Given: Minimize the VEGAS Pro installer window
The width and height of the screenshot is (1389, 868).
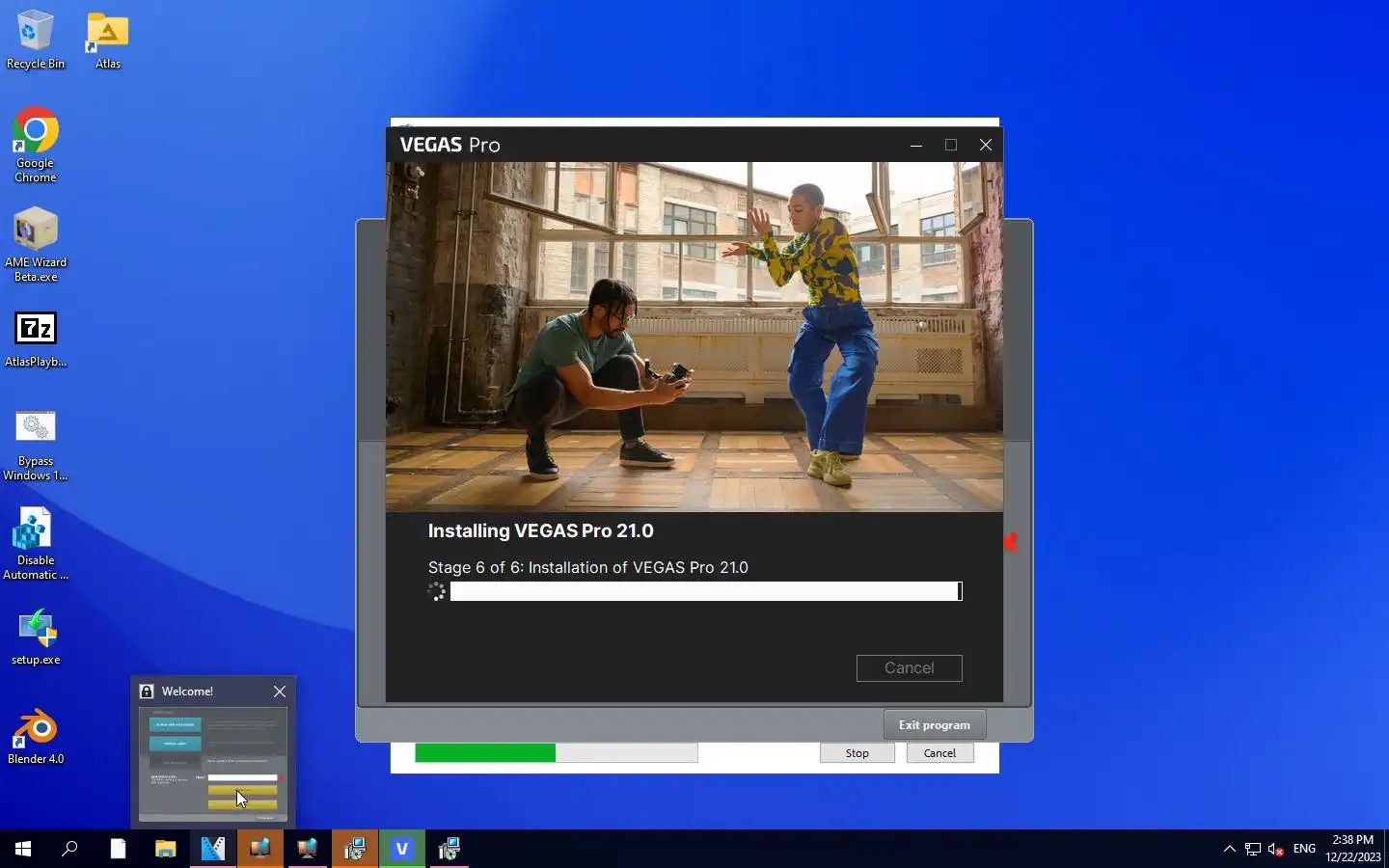Looking at the screenshot, I should pos(916,145).
